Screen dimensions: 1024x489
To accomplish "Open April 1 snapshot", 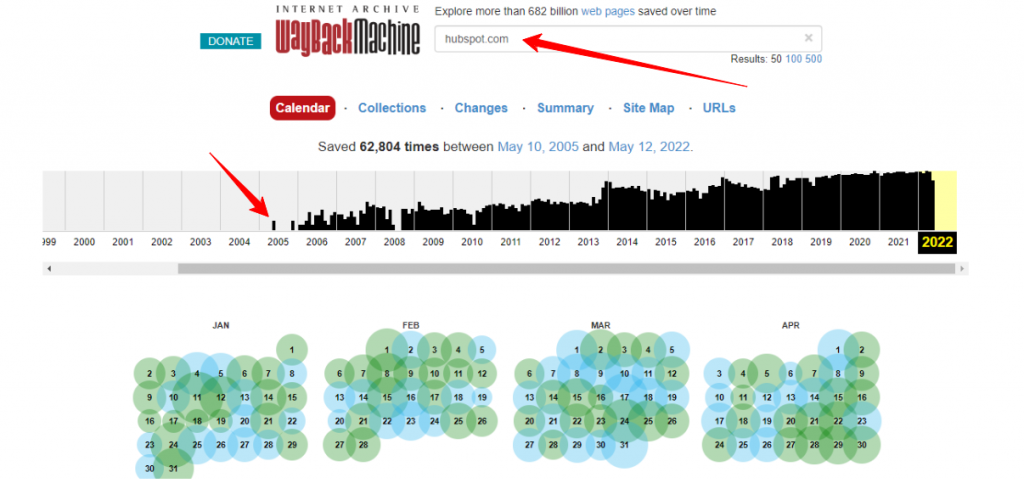I will coord(838,350).
